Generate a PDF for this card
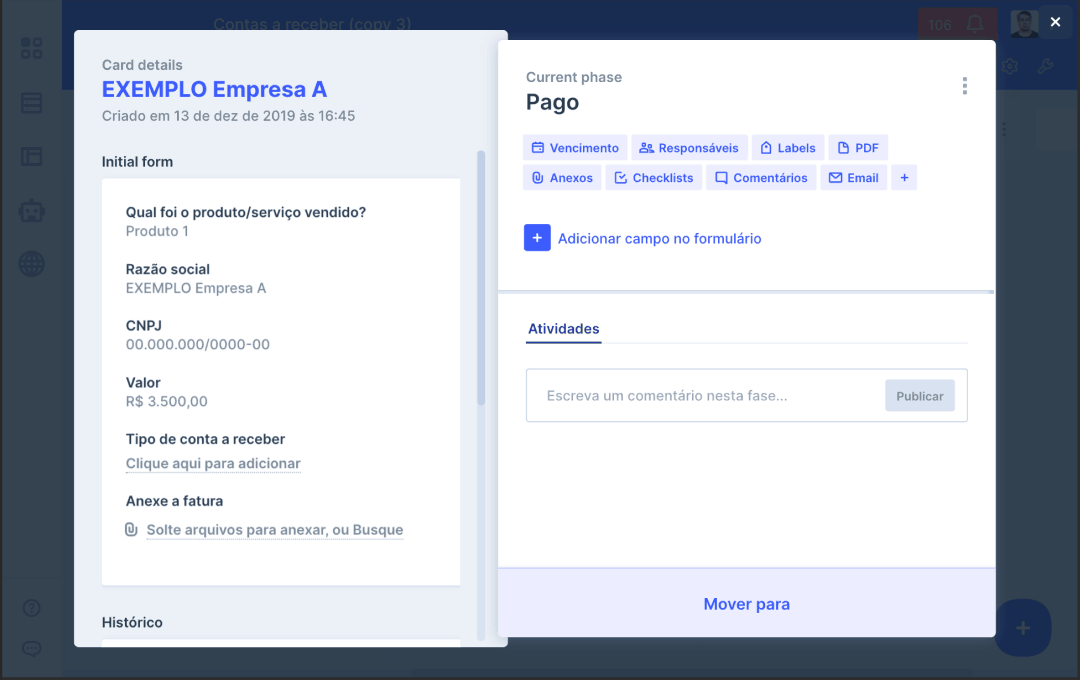The height and width of the screenshot is (680, 1080). [x=858, y=148]
